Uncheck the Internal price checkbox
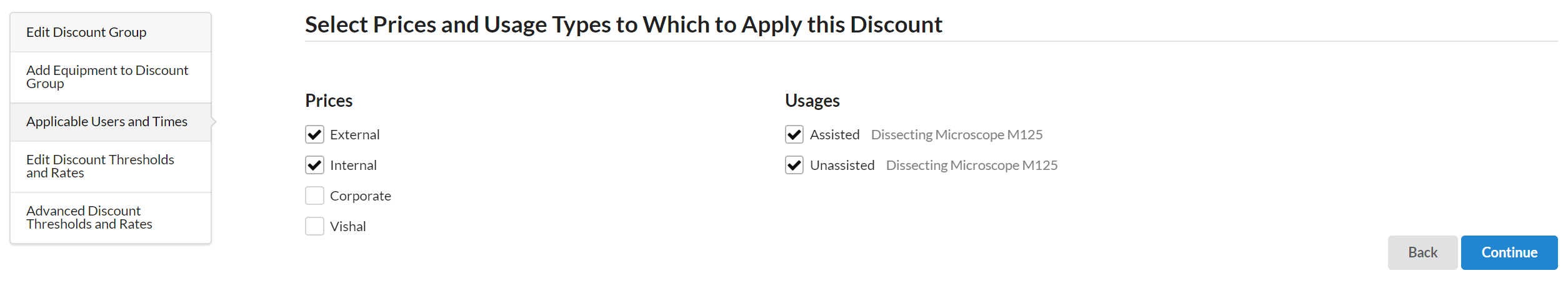The height and width of the screenshot is (283, 1568). (x=314, y=165)
